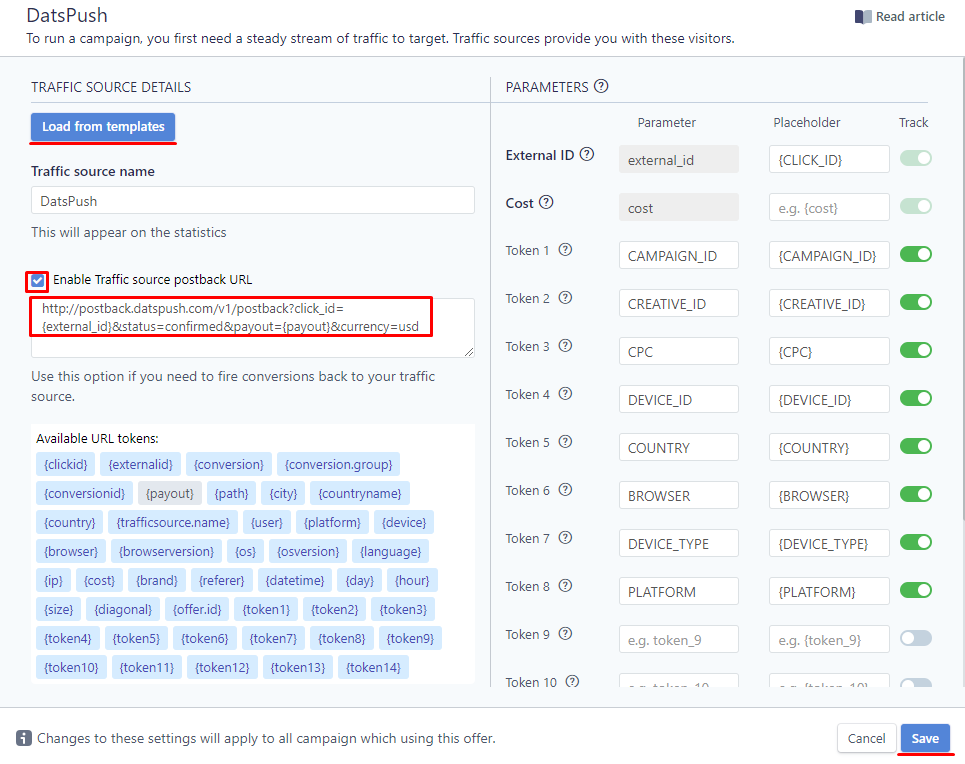Click Token 9 parameter empty field
965x764 pixels.
pyautogui.click(x=679, y=639)
